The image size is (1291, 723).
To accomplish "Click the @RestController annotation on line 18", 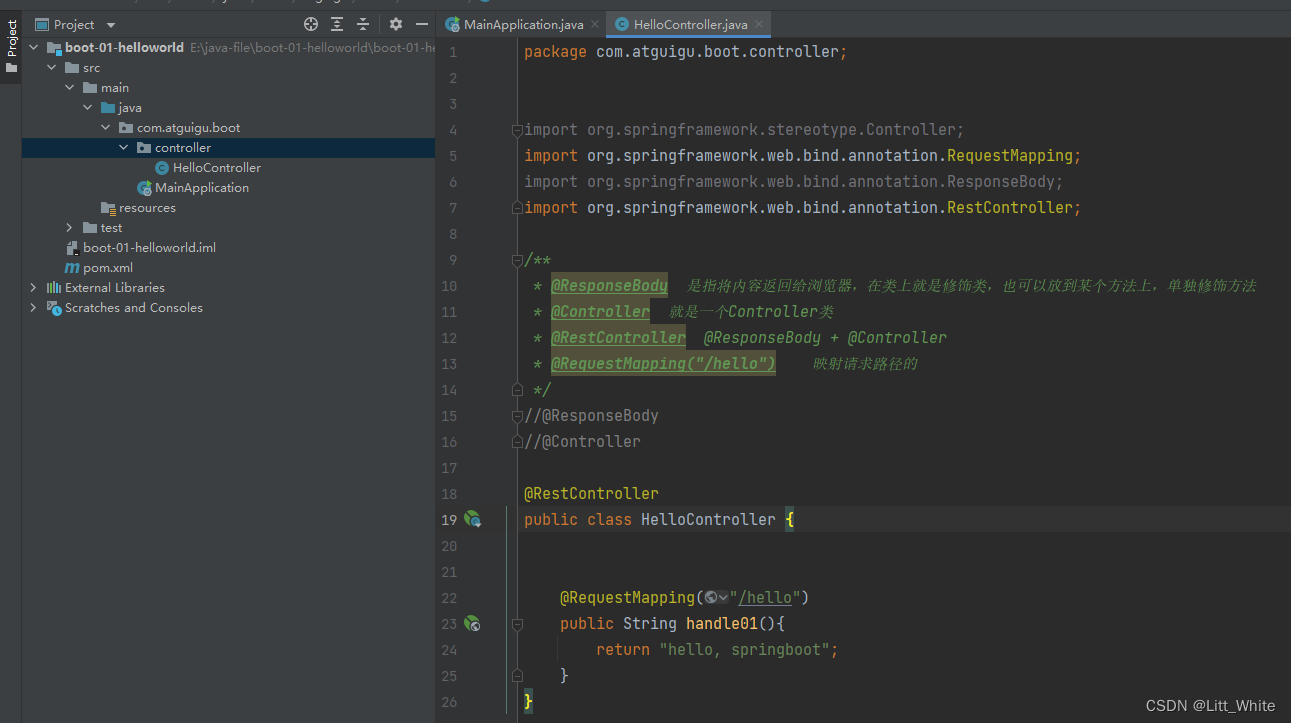I will (591, 493).
